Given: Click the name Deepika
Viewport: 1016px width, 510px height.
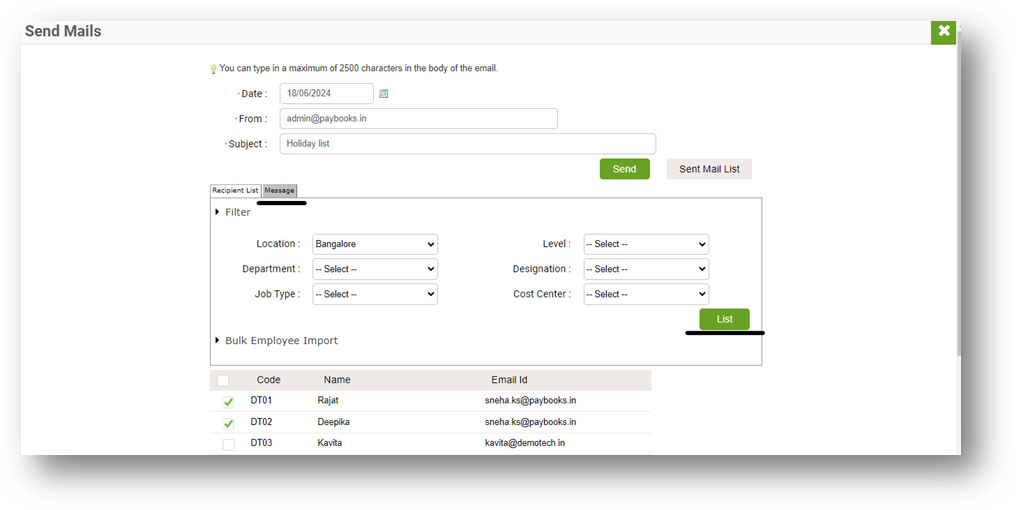Looking at the screenshot, I should coord(334,422).
